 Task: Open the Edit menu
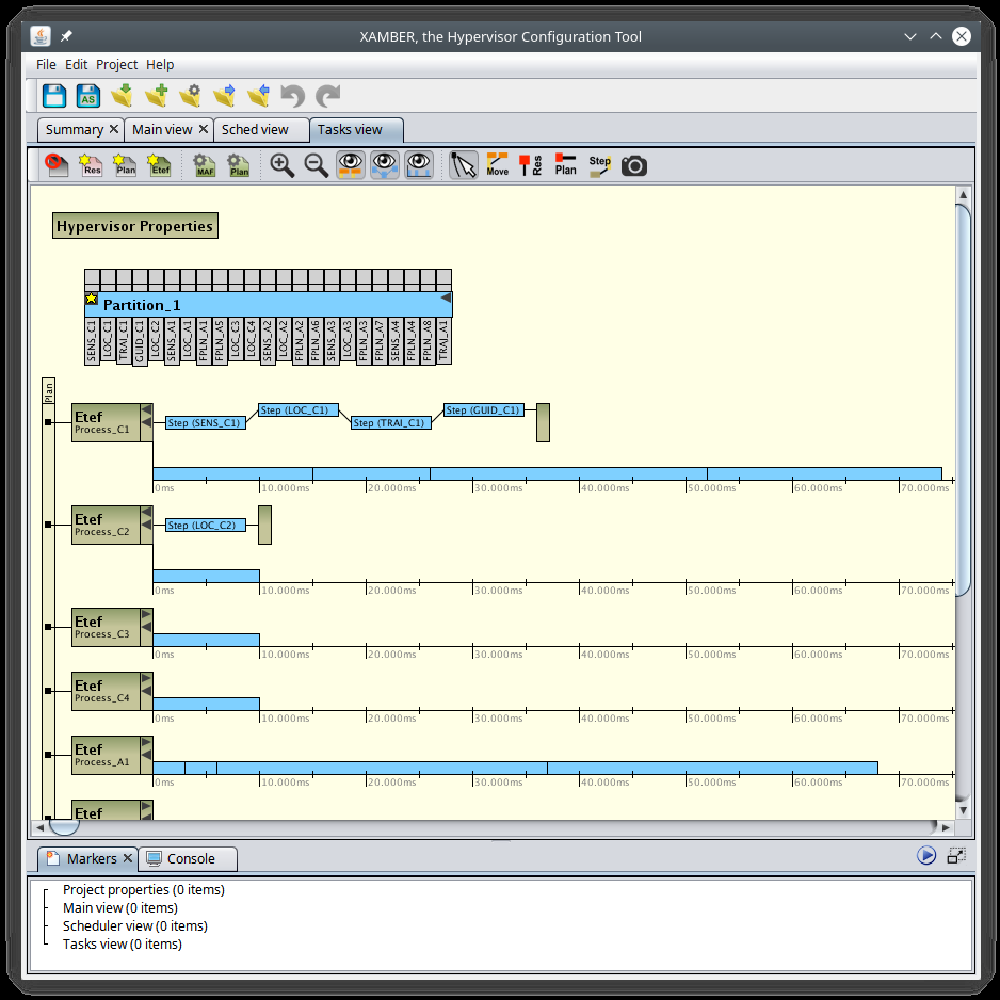click(76, 64)
